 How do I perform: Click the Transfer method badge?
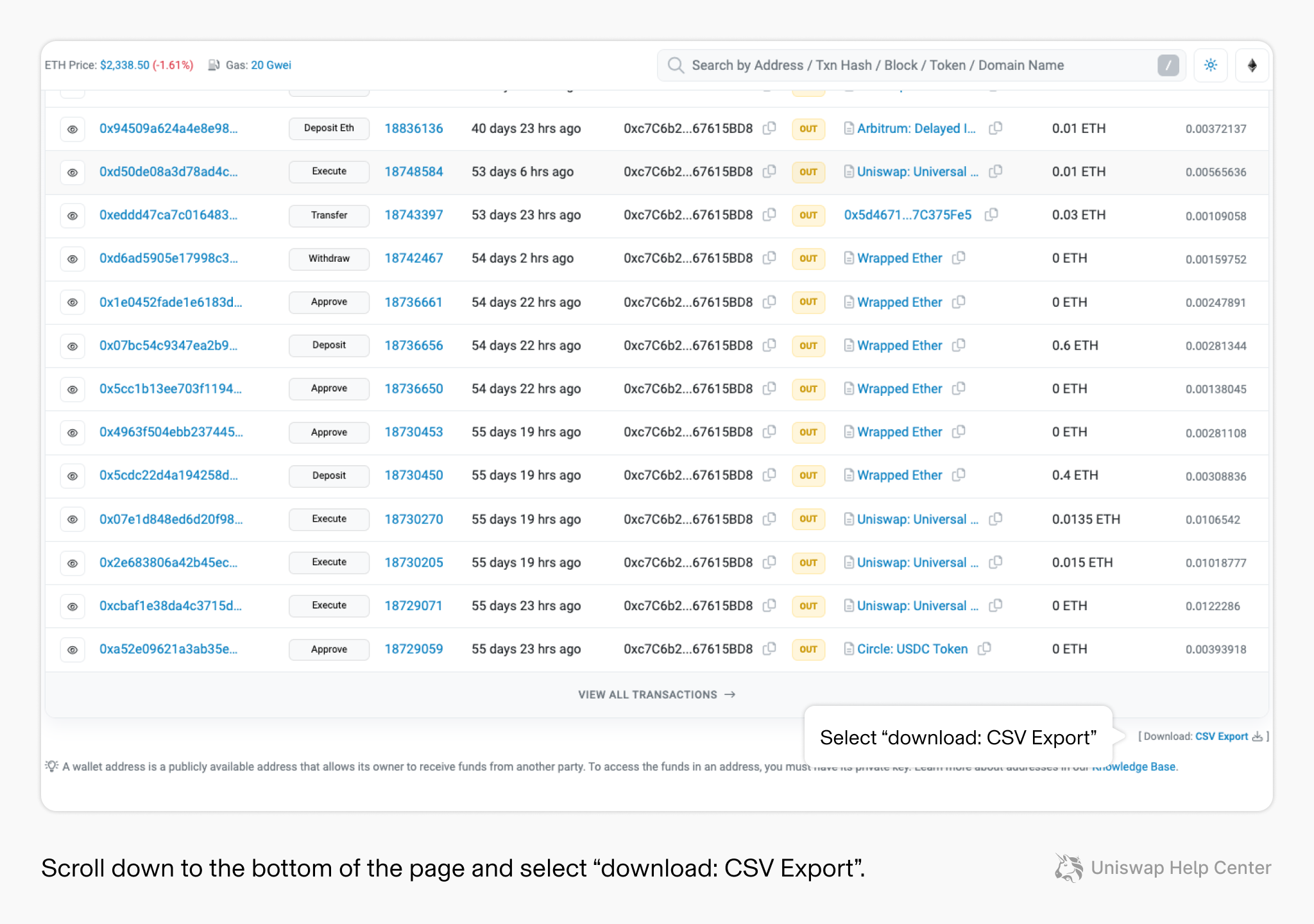pos(329,215)
